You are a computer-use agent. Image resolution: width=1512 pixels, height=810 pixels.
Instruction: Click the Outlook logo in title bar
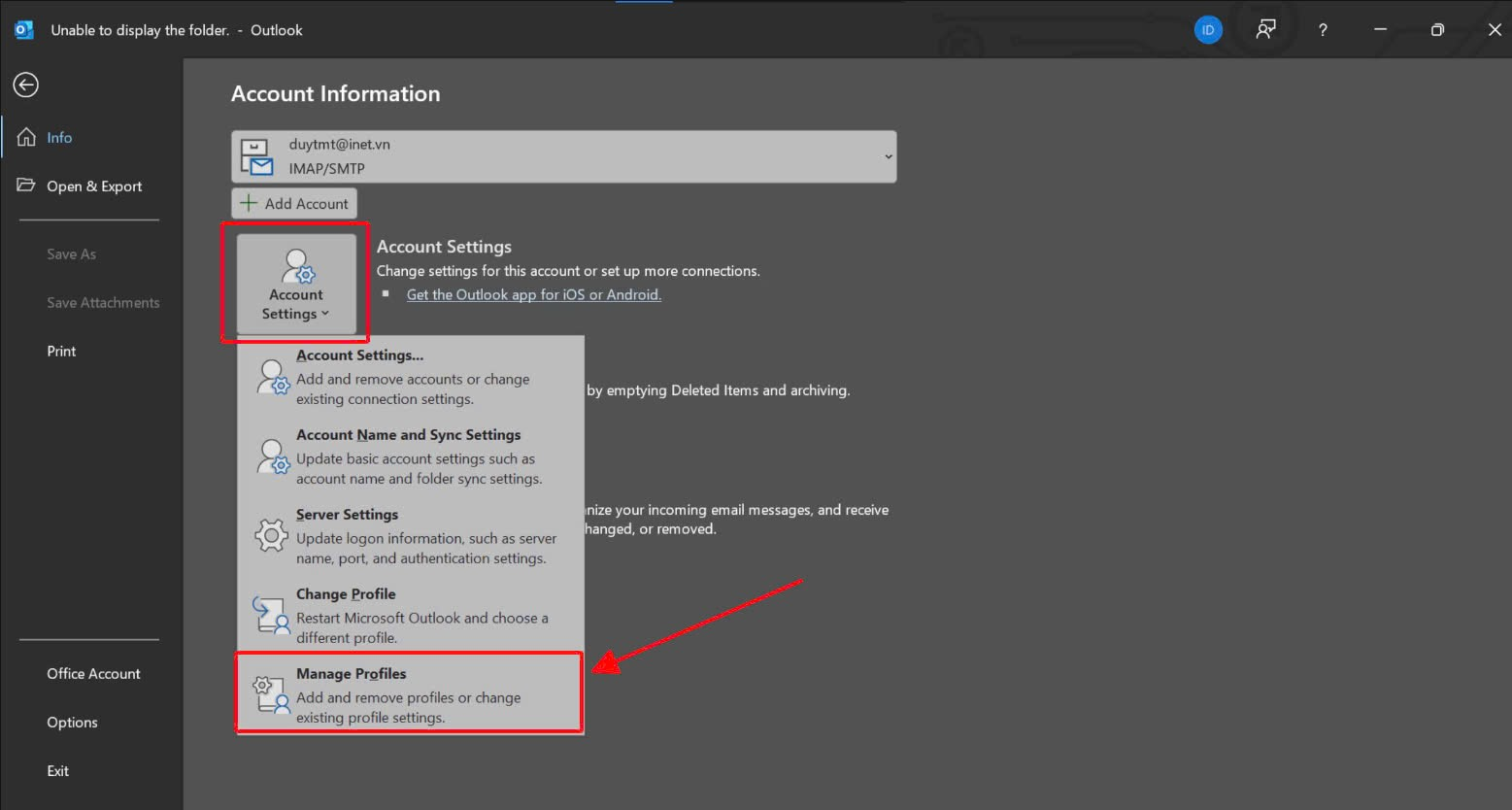click(24, 30)
